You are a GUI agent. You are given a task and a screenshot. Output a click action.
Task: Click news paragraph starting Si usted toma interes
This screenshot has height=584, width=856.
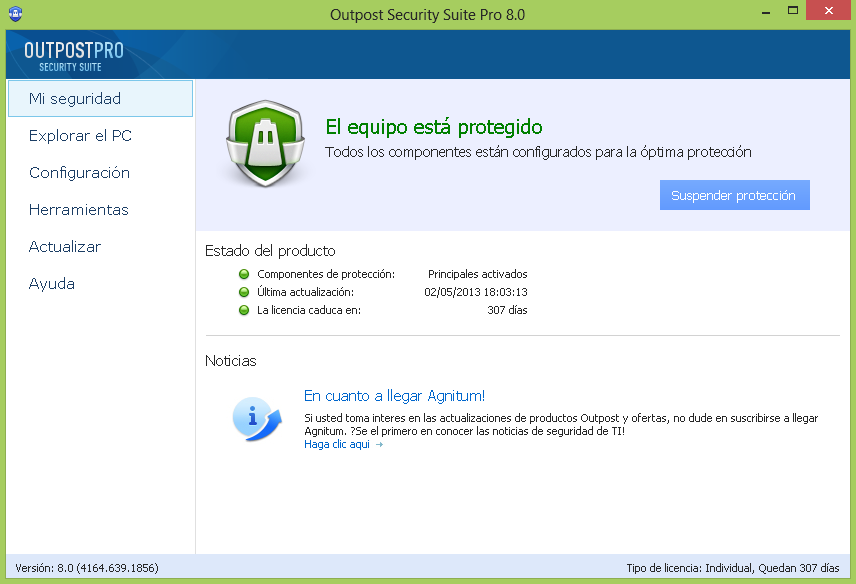point(561,425)
